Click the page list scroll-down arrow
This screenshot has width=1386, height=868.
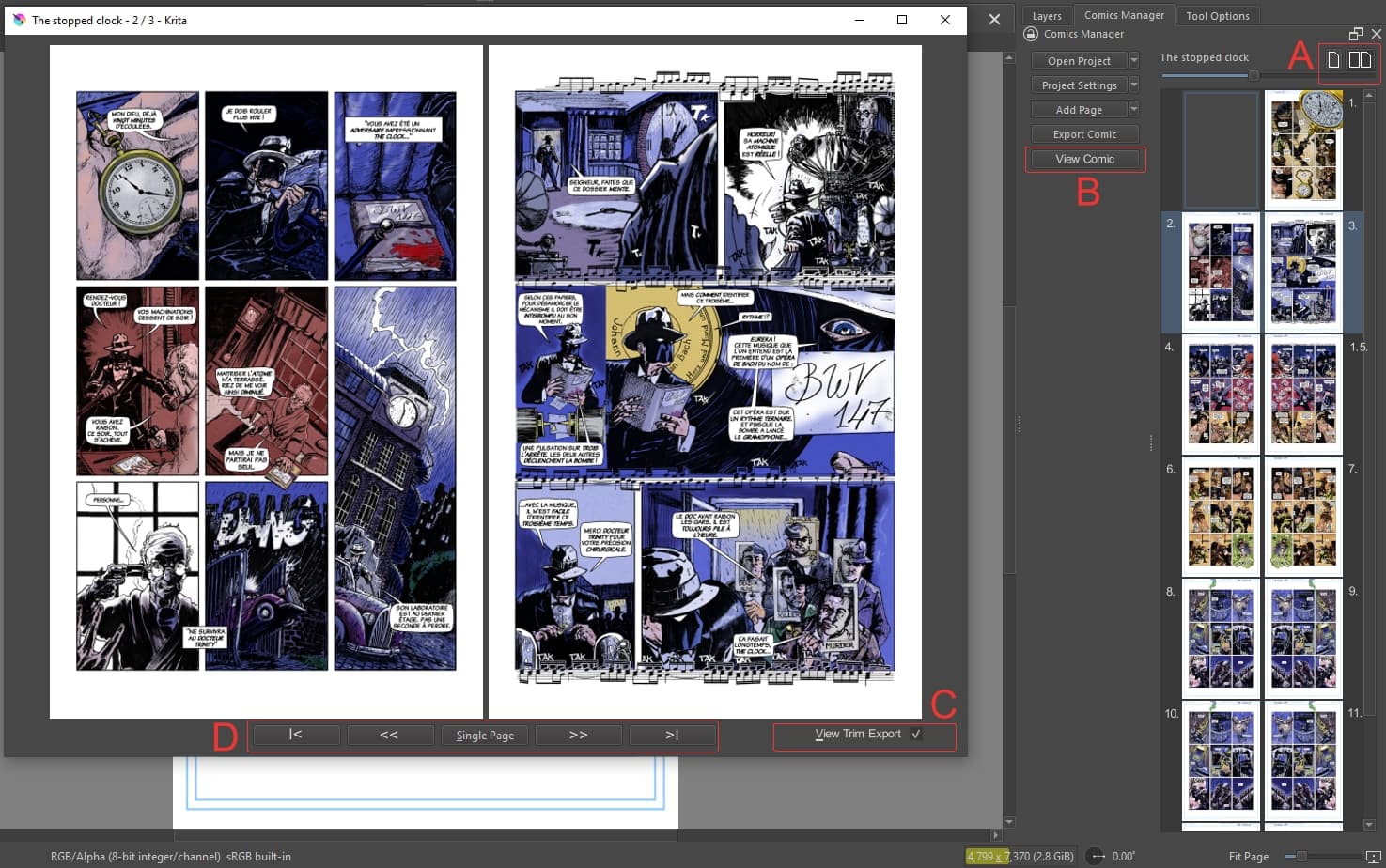click(x=1368, y=825)
